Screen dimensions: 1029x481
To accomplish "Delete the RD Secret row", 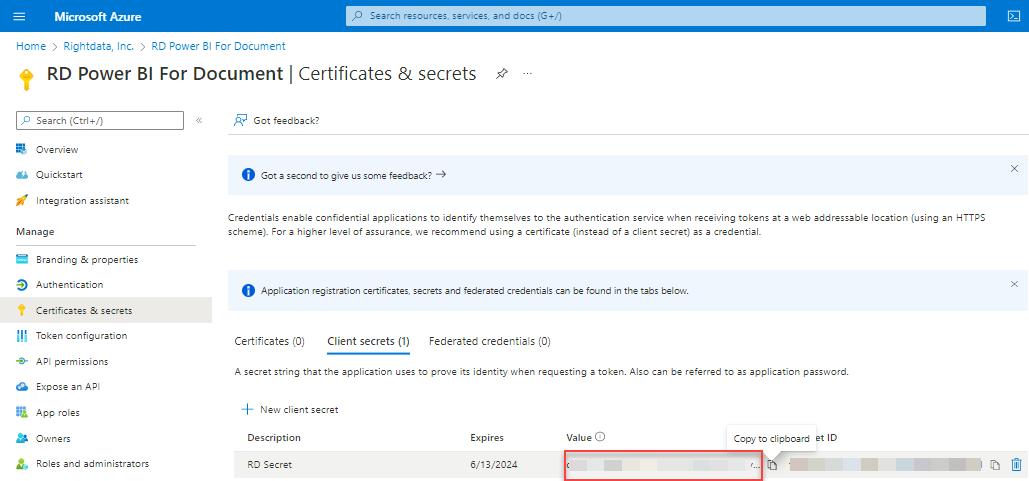I will [x=1017, y=465].
